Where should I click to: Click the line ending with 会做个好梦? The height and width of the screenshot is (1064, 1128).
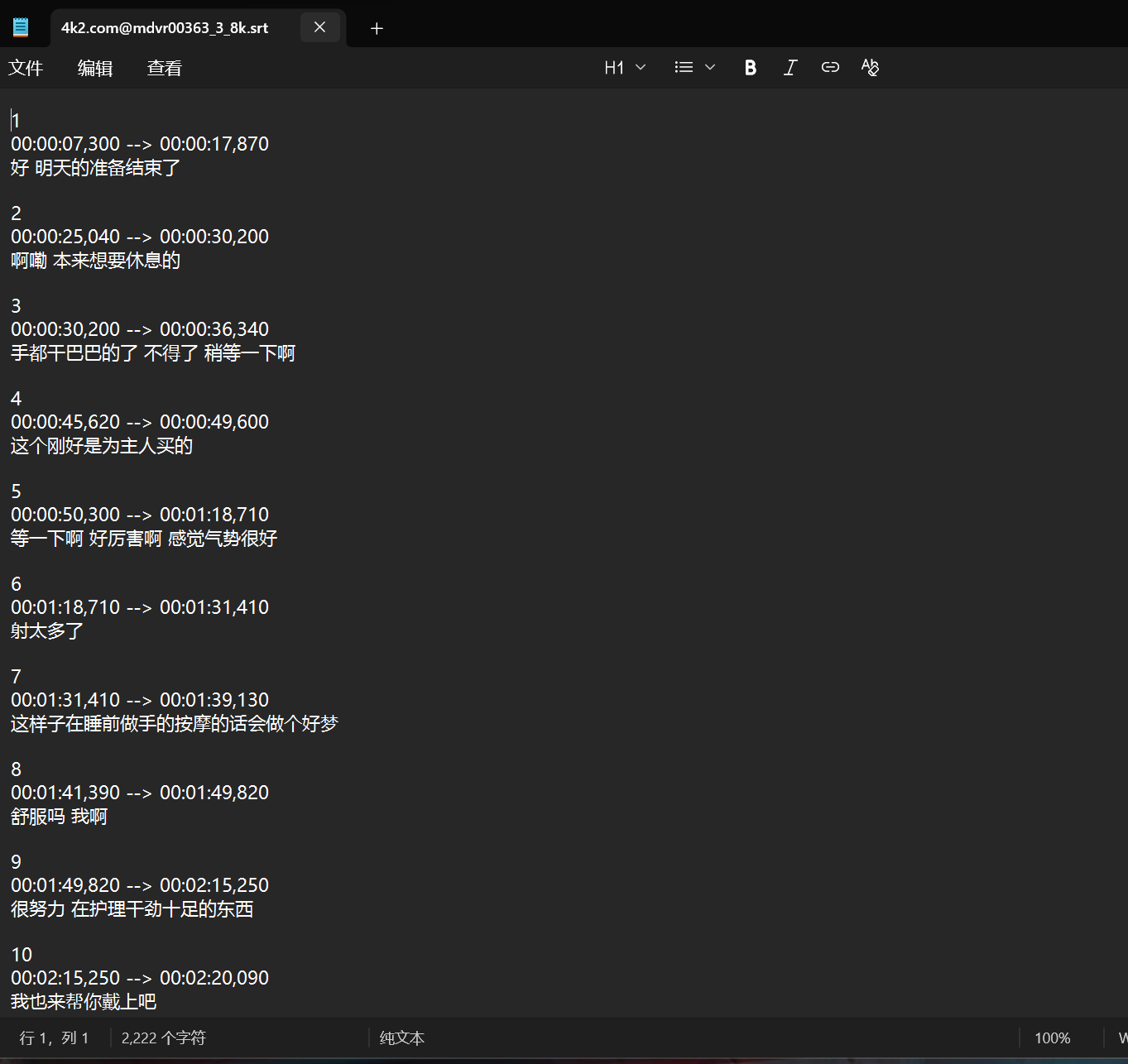[x=175, y=724]
